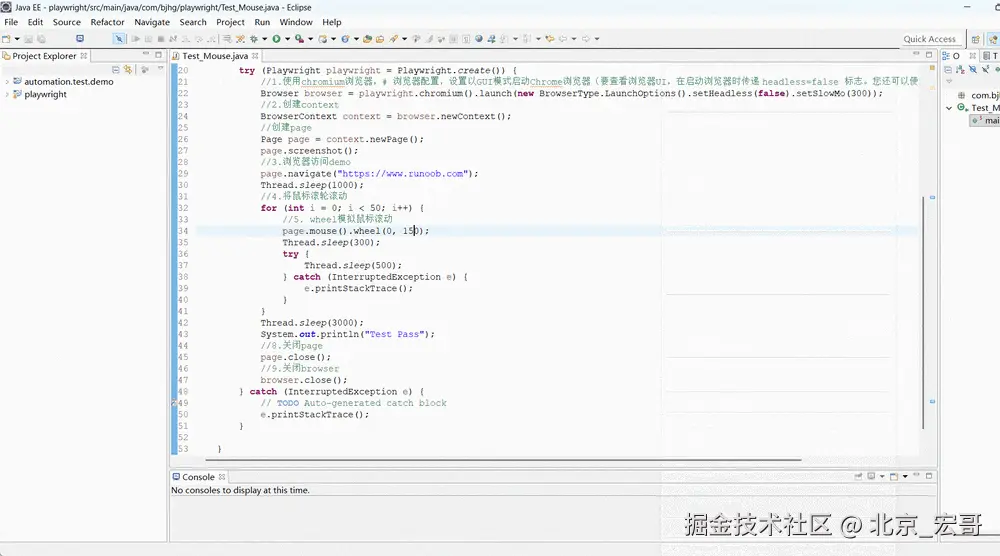
Task: Open the Debug dropdown arrow
Action: pyautogui.click(x=265, y=39)
